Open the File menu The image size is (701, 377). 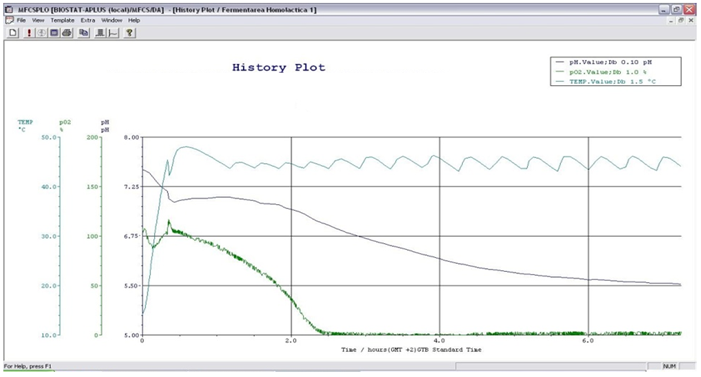tap(21, 20)
